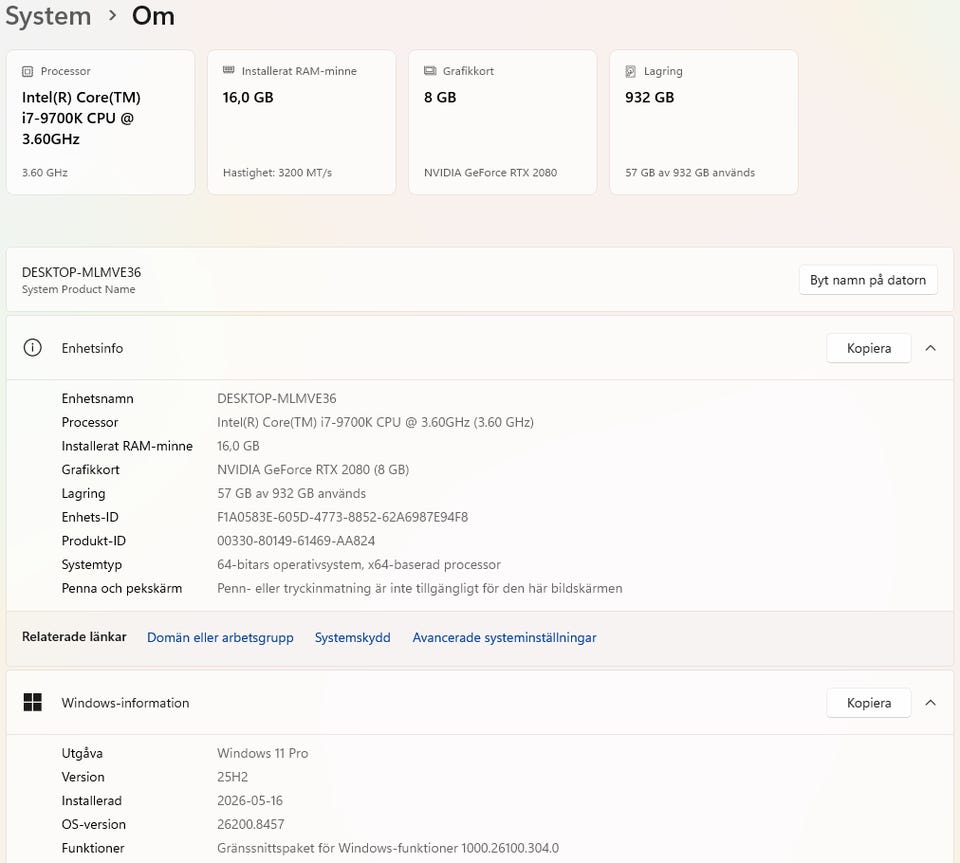Viewport: 960px width, 863px height.
Task: Select the Penna och pekskärm value text
Action: point(419,588)
